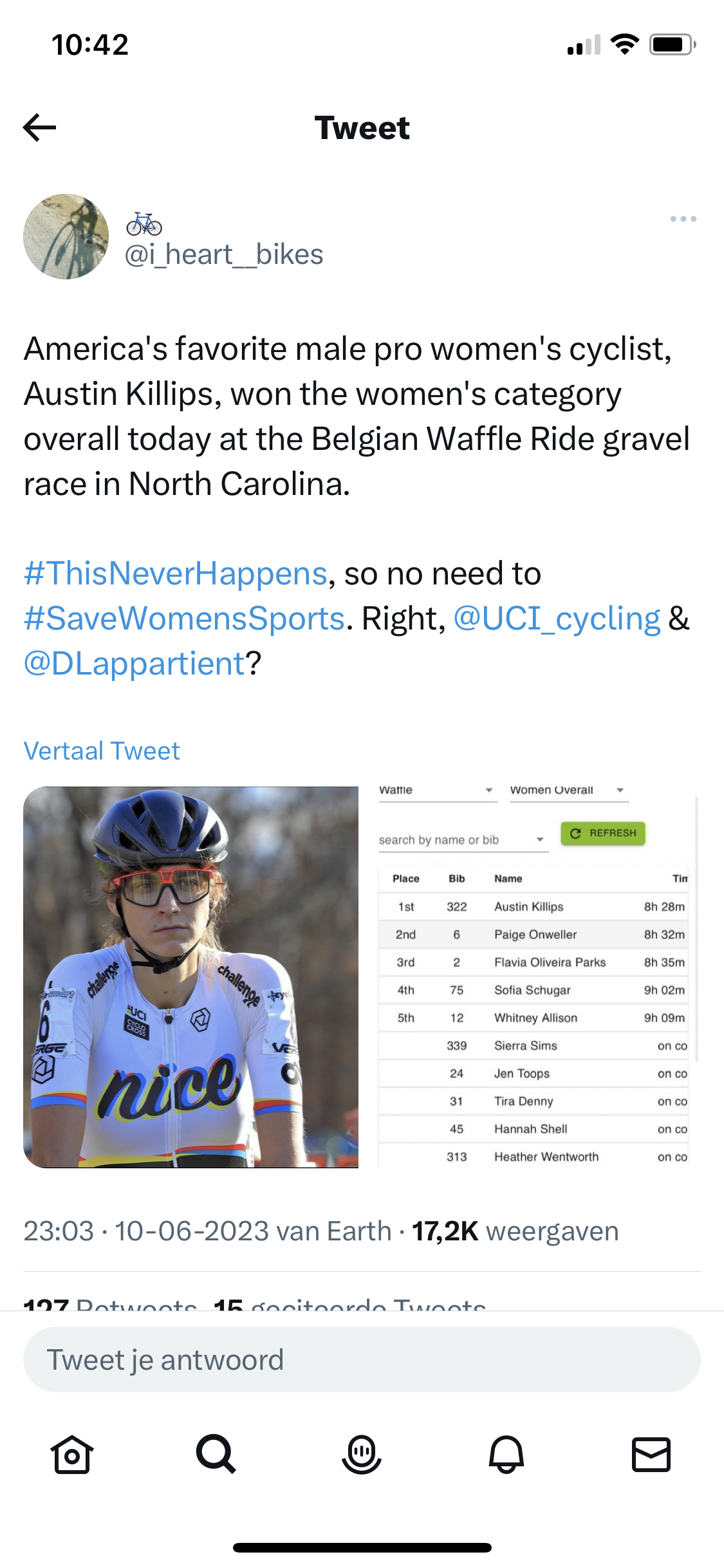This screenshot has height=1568, width=724.
Task: Open the @UCI_cycling mention
Action: tap(557, 619)
